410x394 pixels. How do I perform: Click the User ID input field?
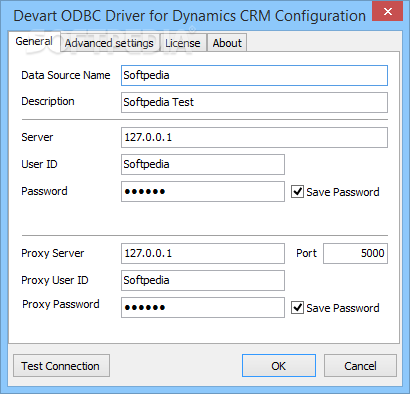pos(203,164)
